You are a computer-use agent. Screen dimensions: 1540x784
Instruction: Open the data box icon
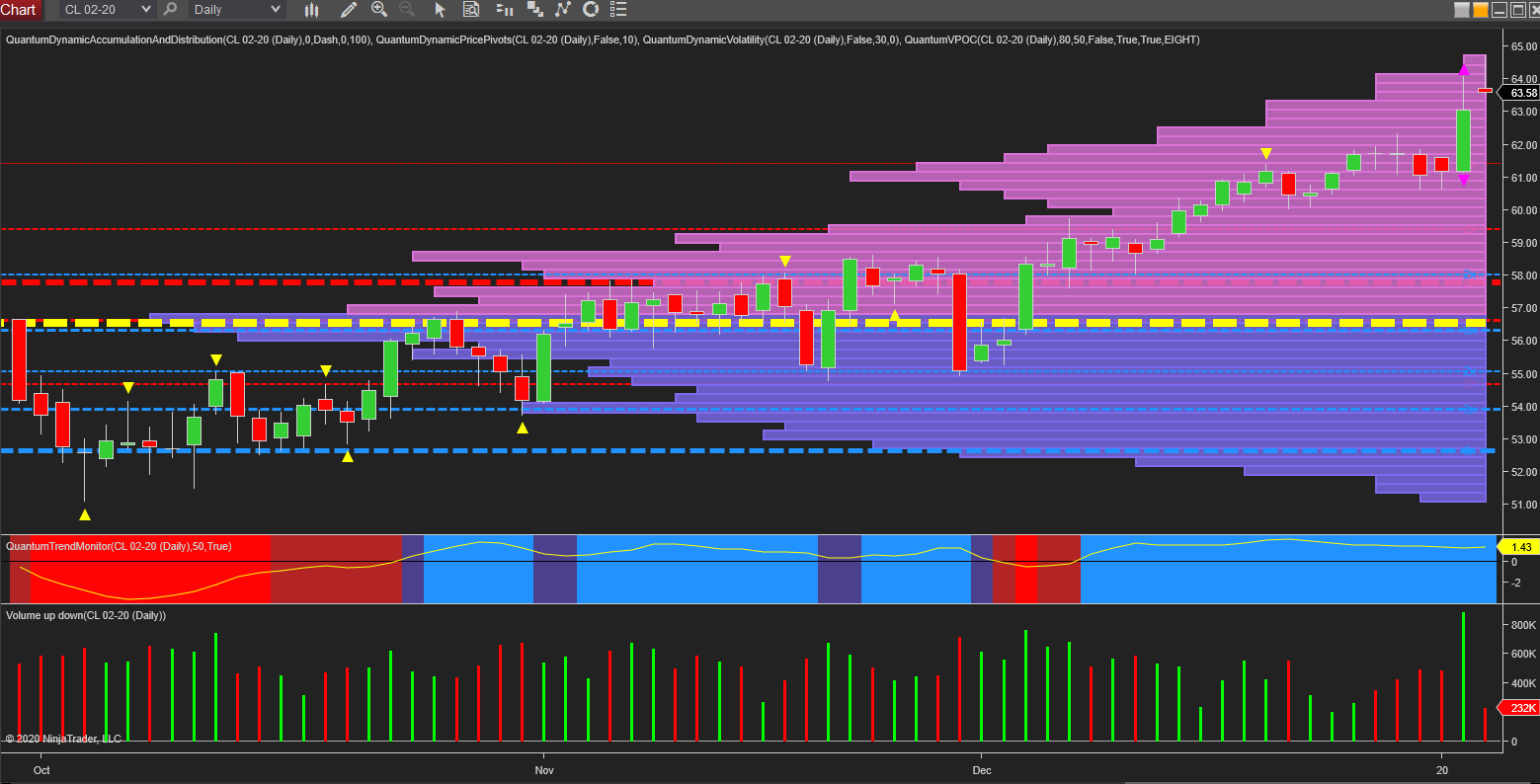coord(471,10)
